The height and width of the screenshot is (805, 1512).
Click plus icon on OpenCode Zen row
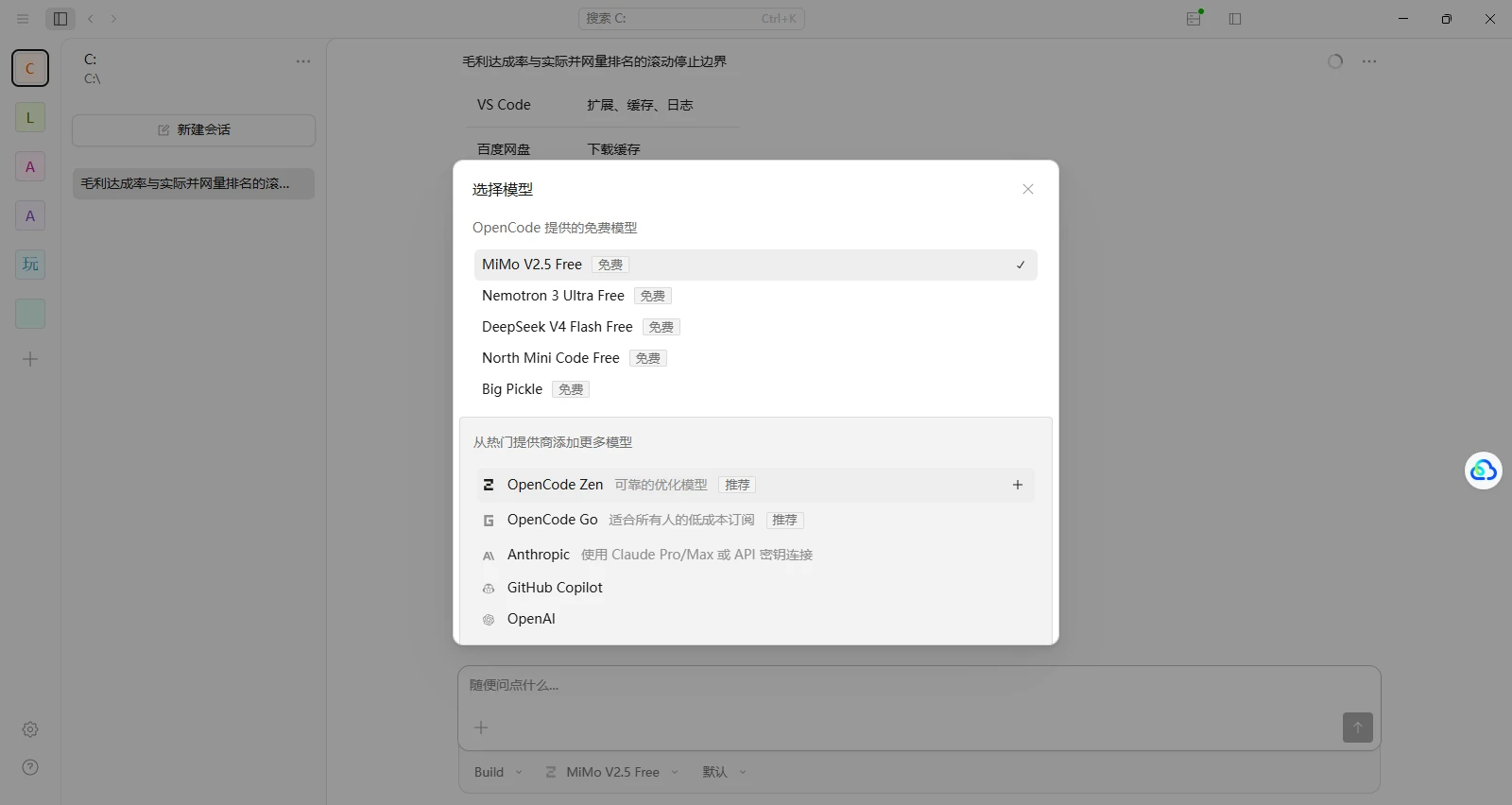click(1018, 485)
